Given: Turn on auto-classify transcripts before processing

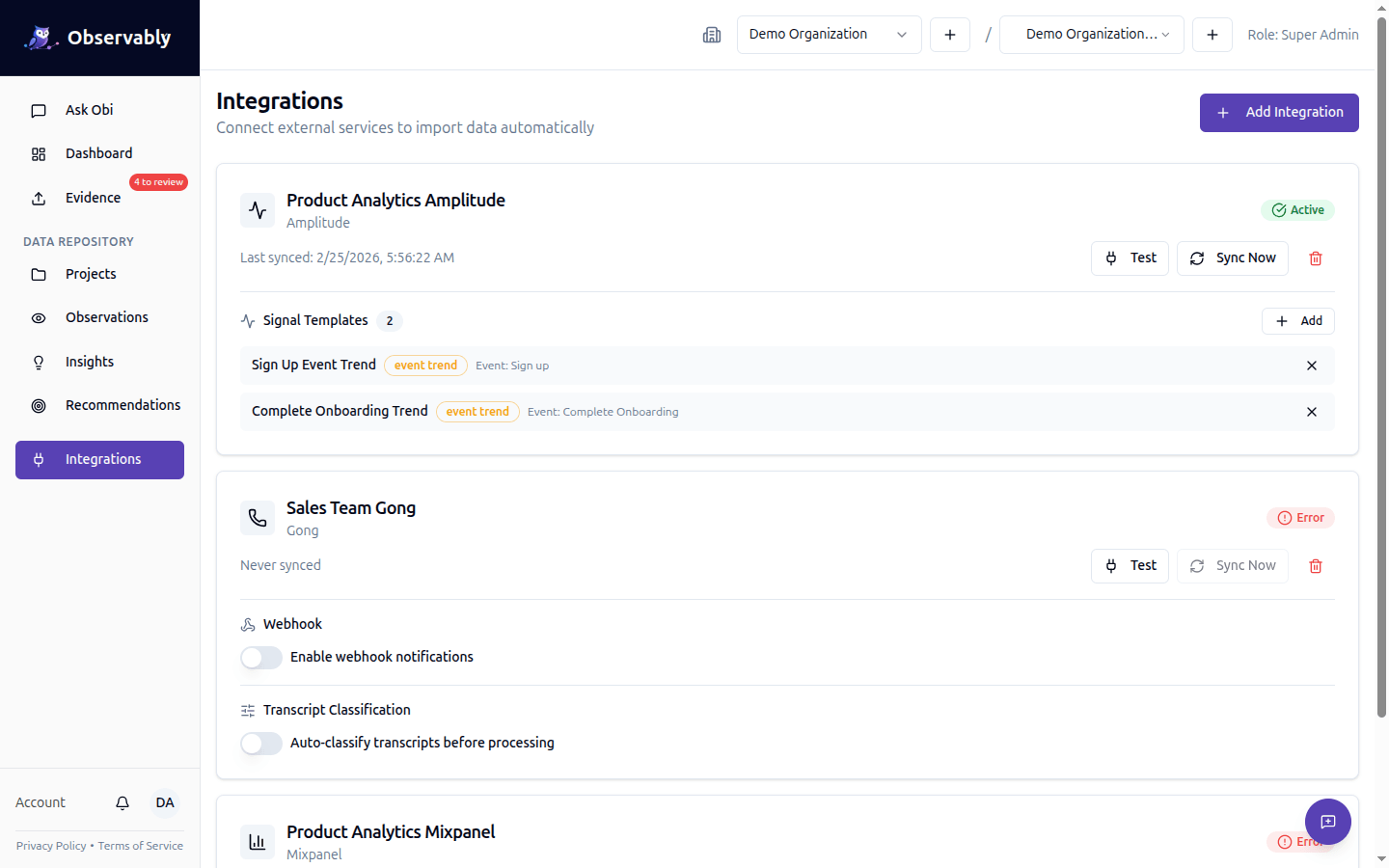Looking at the screenshot, I should (x=260, y=743).
